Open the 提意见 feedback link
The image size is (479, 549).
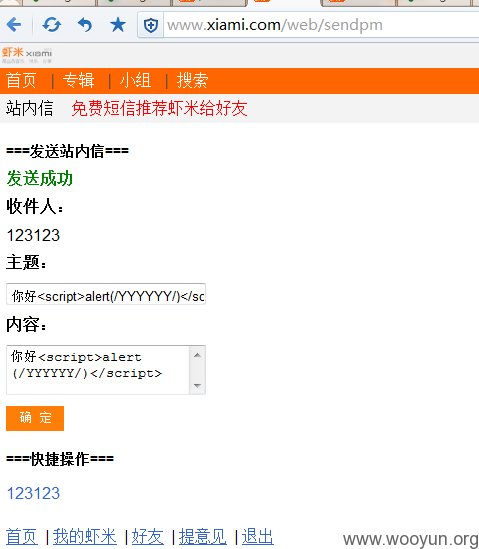(x=202, y=537)
